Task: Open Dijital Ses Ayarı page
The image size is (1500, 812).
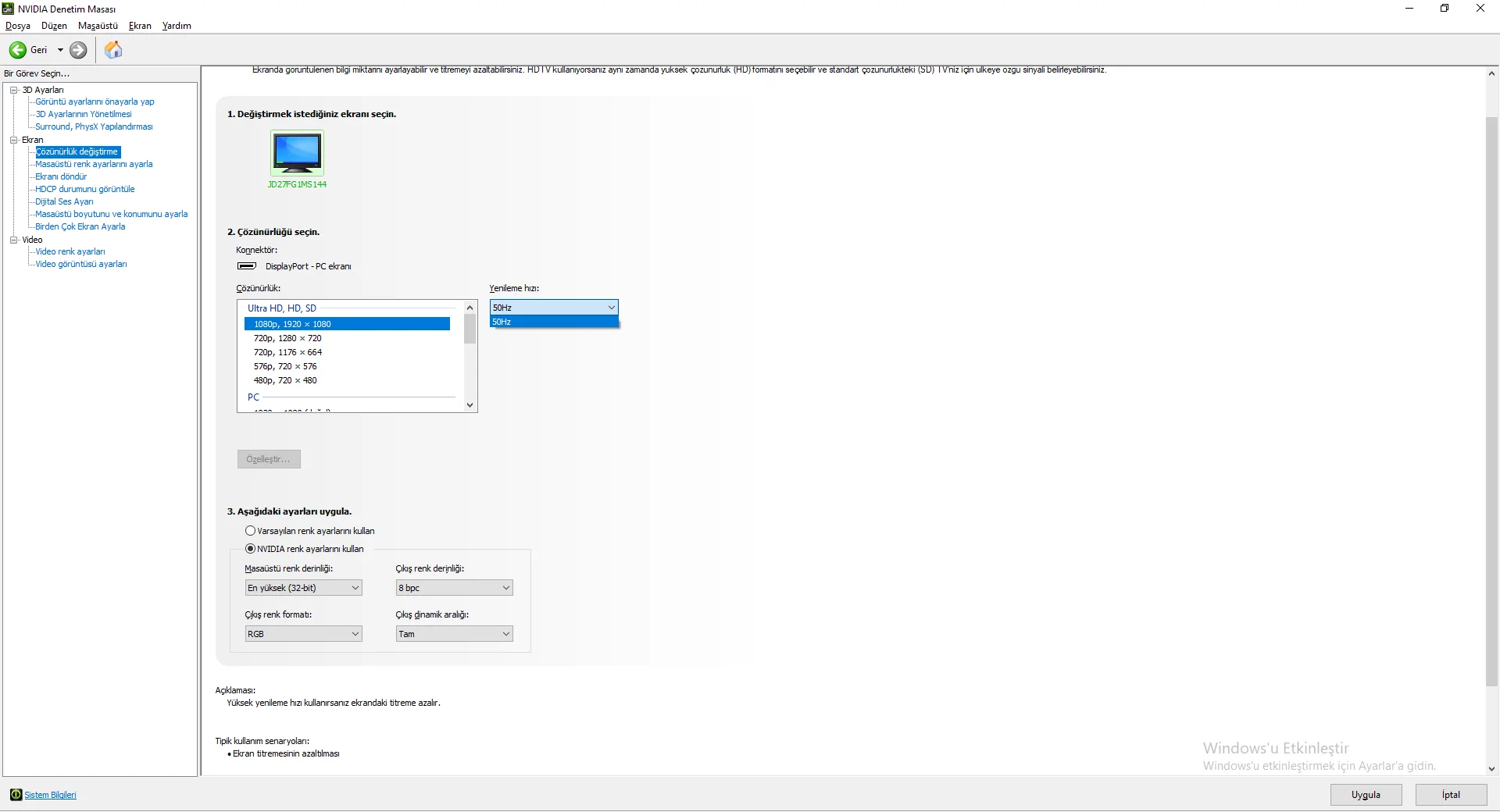Action: tap(64, 201)
